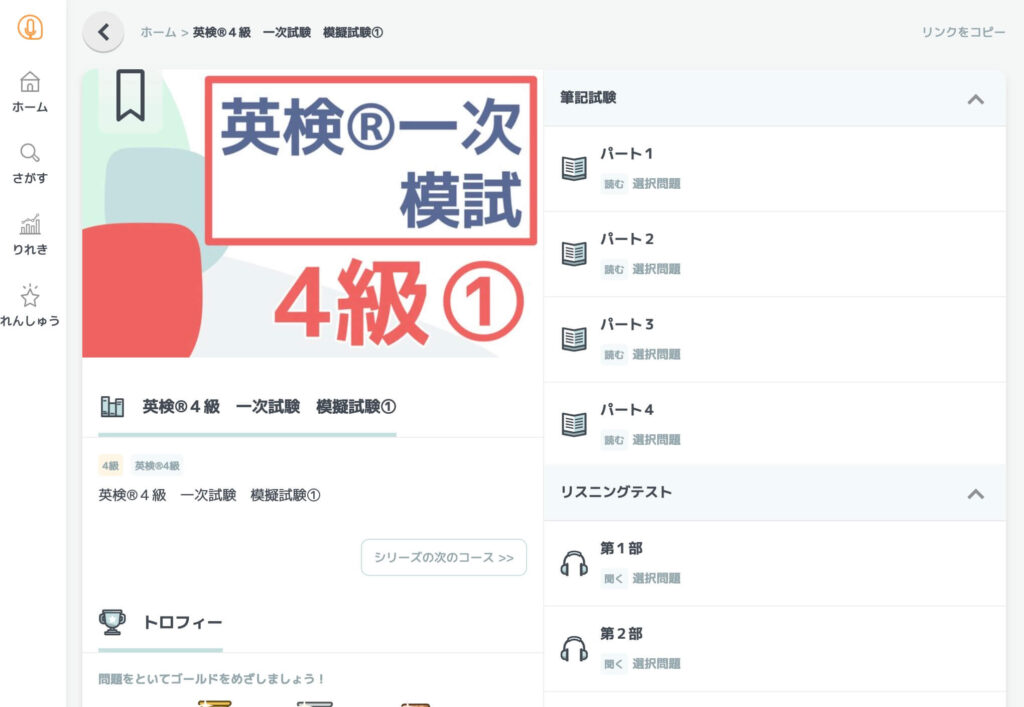Open パート3 reading section
The image size is (1024, 707).
pos(774,338)
